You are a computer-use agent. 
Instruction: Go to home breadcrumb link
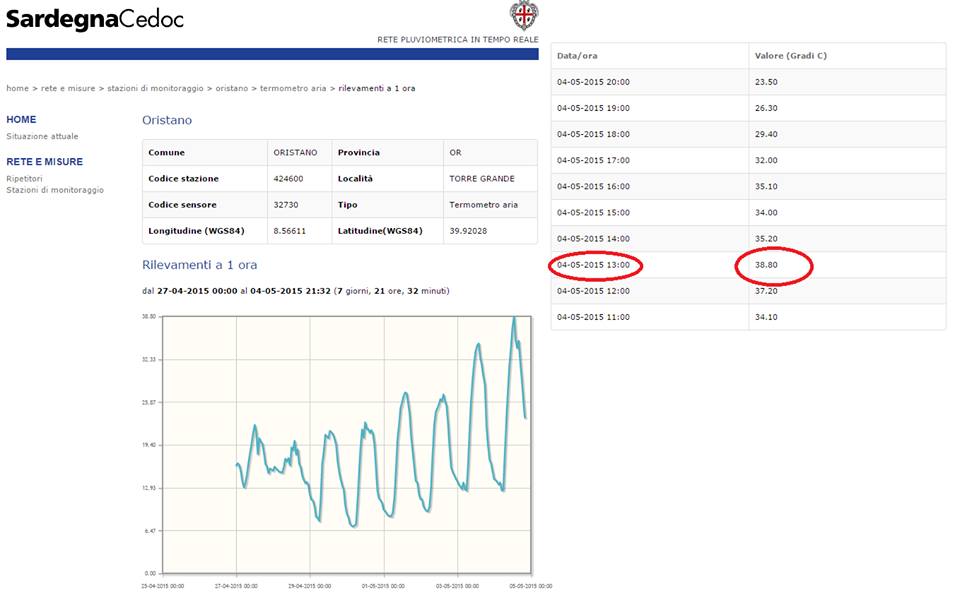point(17,88)
